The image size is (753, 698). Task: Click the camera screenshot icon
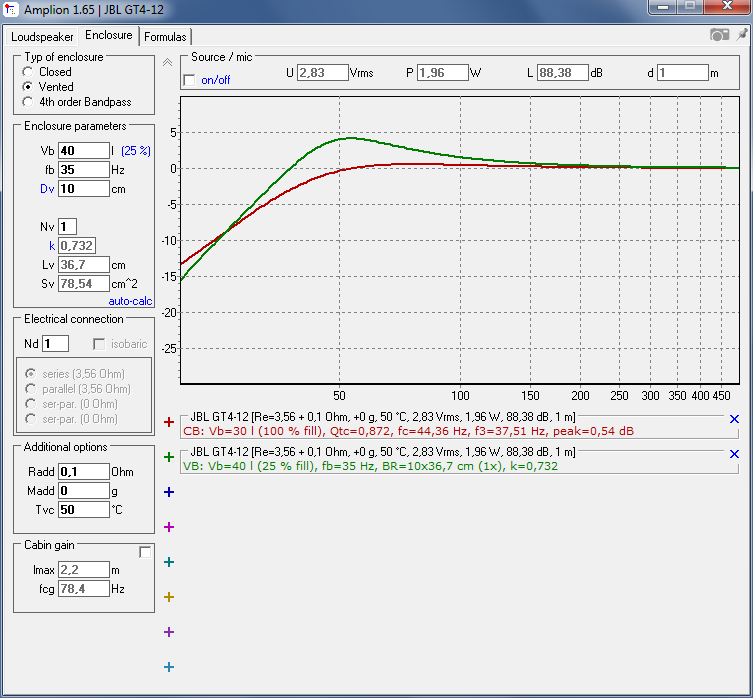[x=719, y=35]
